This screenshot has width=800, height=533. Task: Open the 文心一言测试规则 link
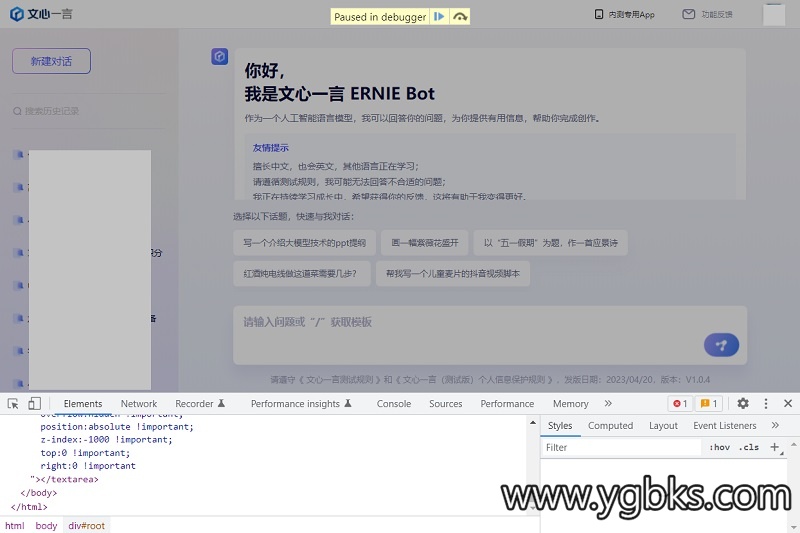tap(339, 379)
